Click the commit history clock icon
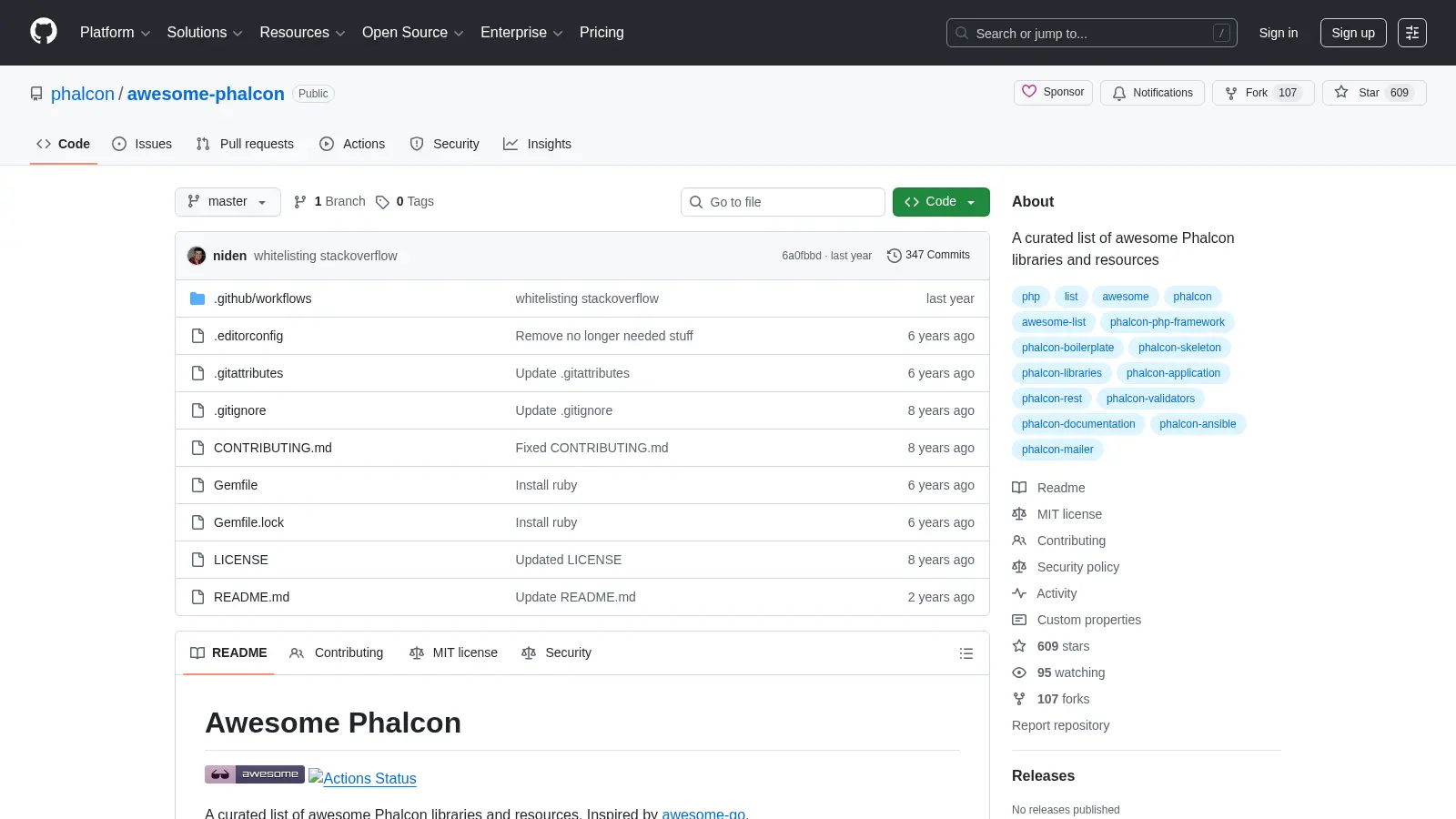 point(895,256)
